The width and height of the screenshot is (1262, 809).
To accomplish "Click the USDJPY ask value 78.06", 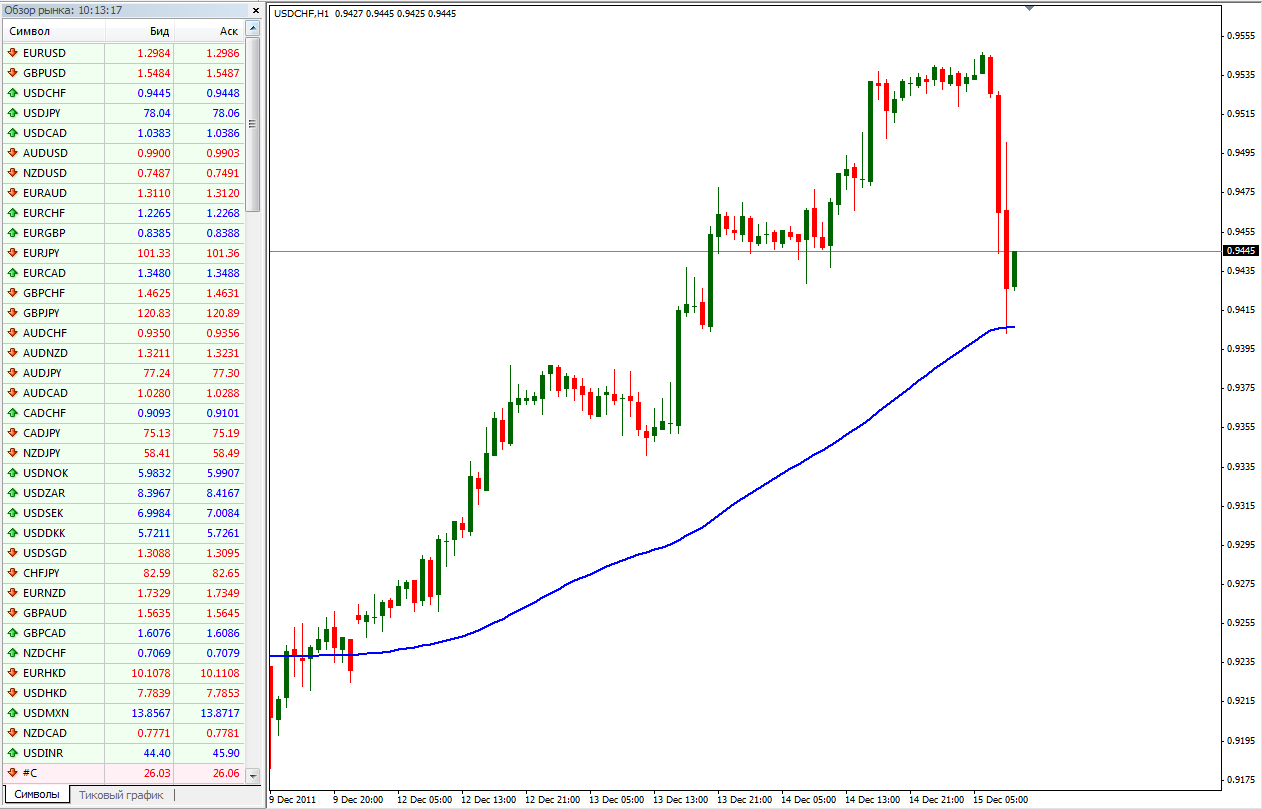I will (x=226, y=113).
